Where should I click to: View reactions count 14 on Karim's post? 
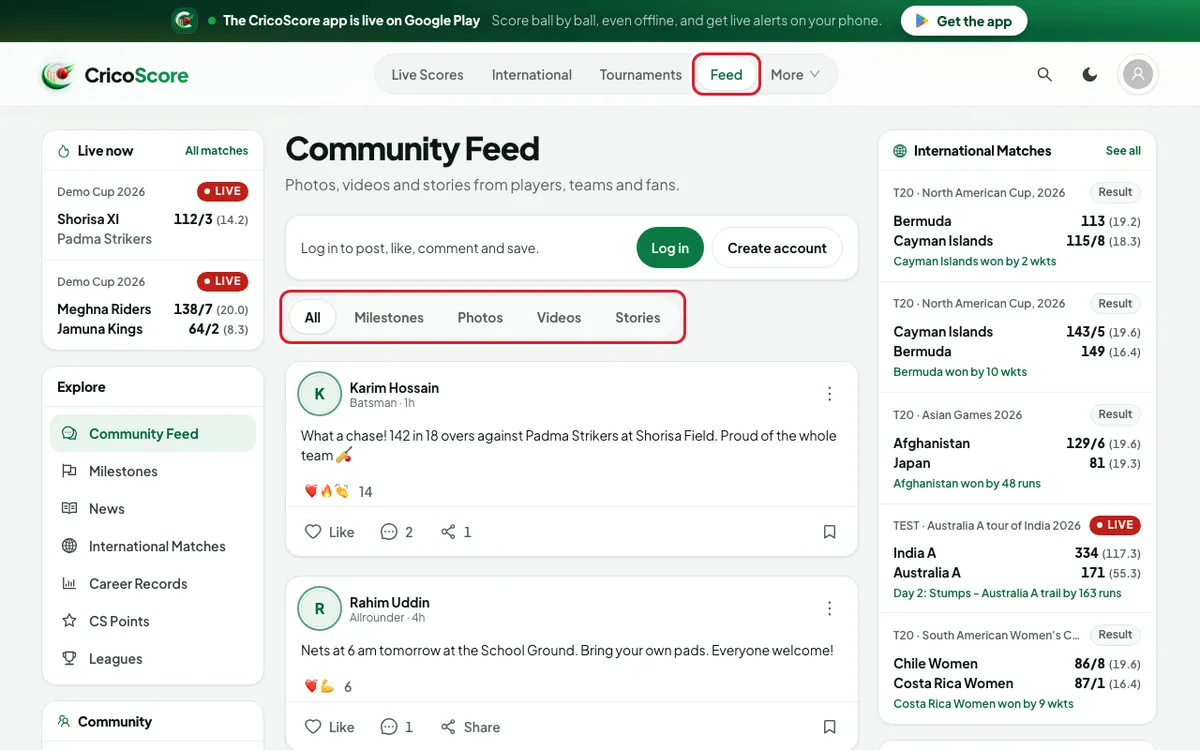point(338,492)
